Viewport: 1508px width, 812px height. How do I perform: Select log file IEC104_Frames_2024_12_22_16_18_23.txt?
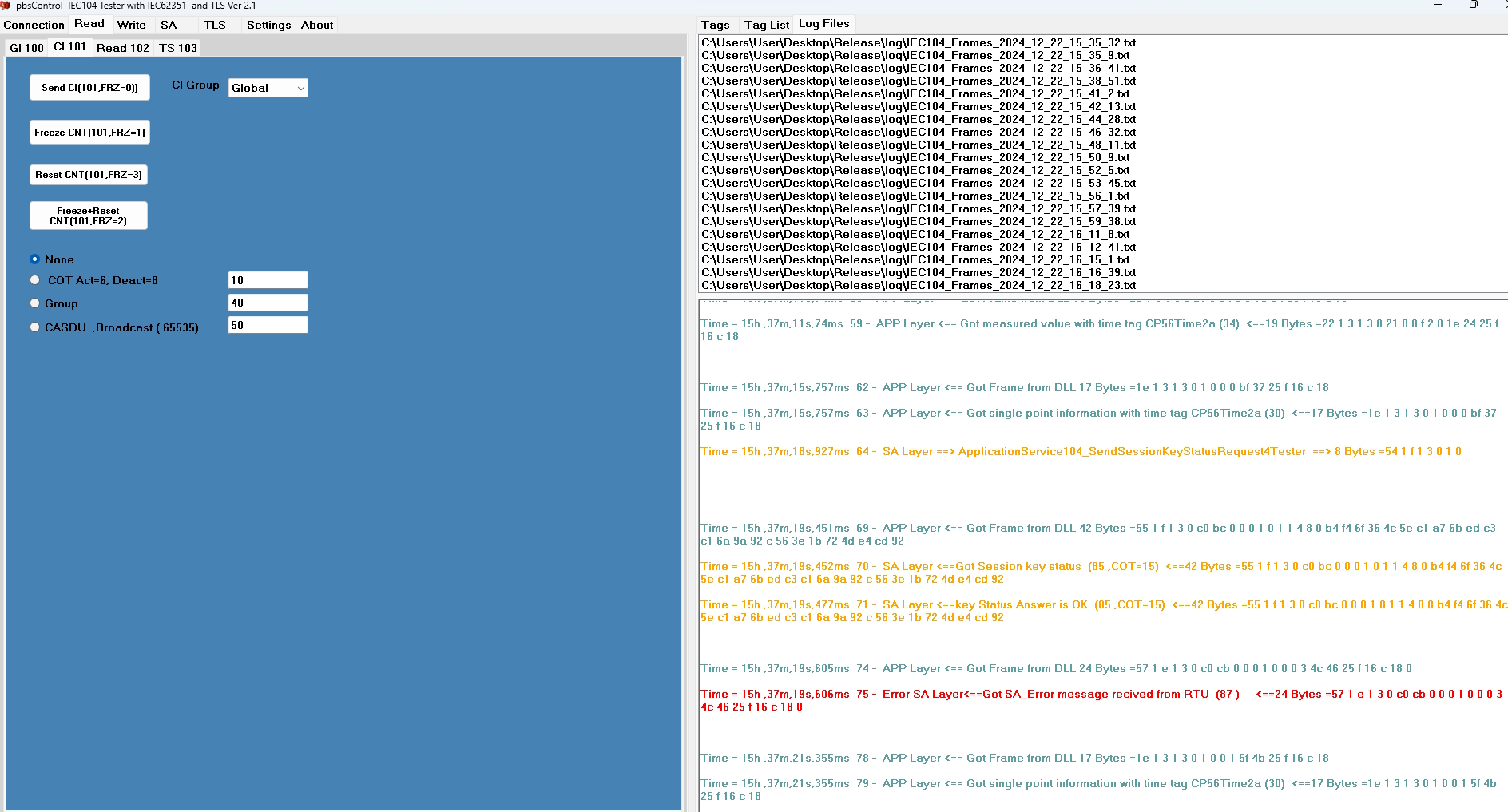tap(918, 285)
